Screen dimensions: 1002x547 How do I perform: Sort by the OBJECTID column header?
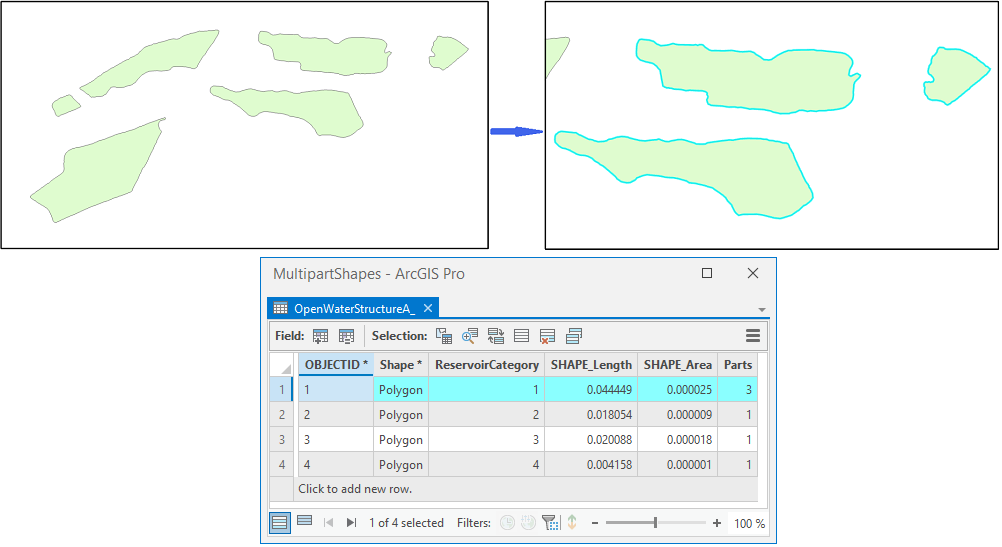point(335,365)
